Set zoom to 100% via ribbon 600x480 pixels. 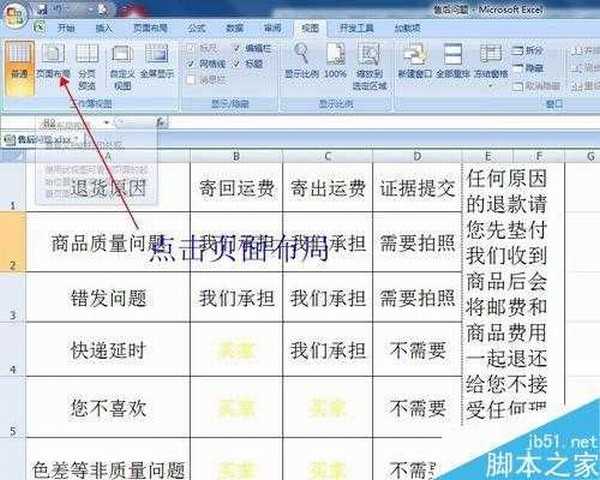[336, 61]
